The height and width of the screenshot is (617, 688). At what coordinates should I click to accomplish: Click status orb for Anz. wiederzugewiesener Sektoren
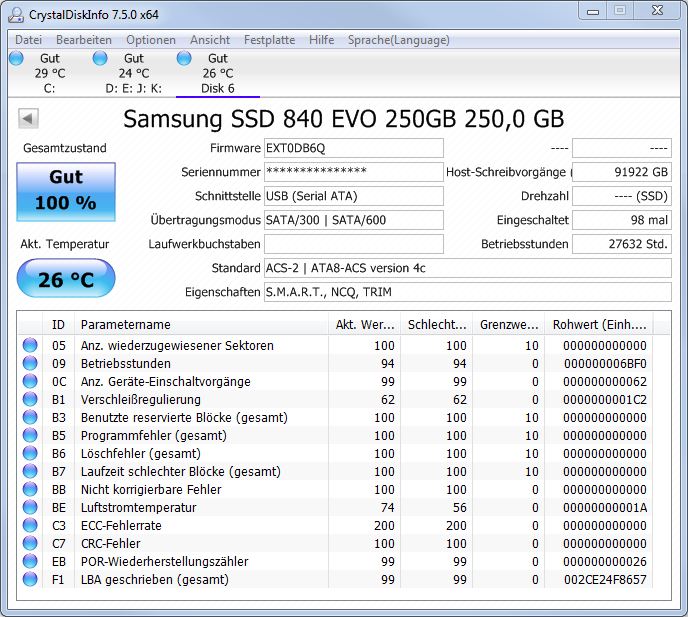[x=30, y=345]
